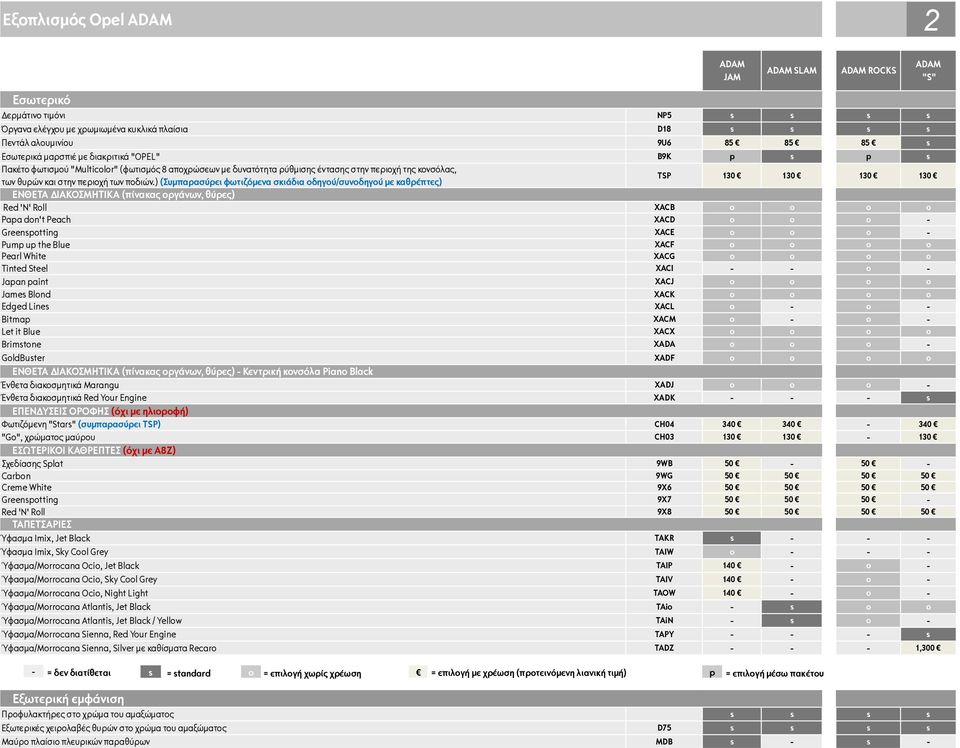This screenshot has width=960, height=748.
Task: Click the row label 'Papa don't Peach'
Action: 36,220
